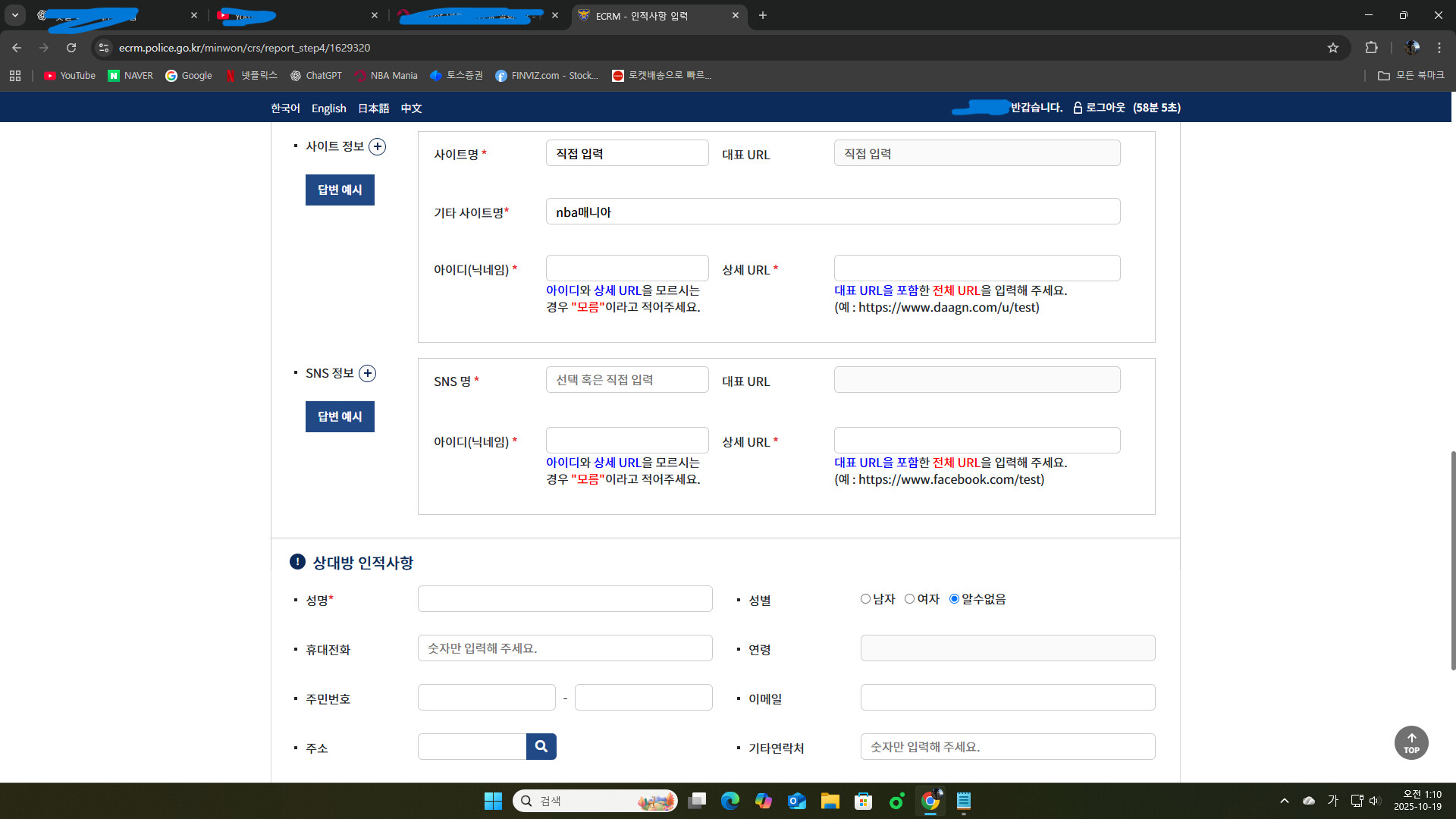Expand the tab search dropdown arrow
Viewport: 1456px width, 819px height.
(x=15, y=15)
